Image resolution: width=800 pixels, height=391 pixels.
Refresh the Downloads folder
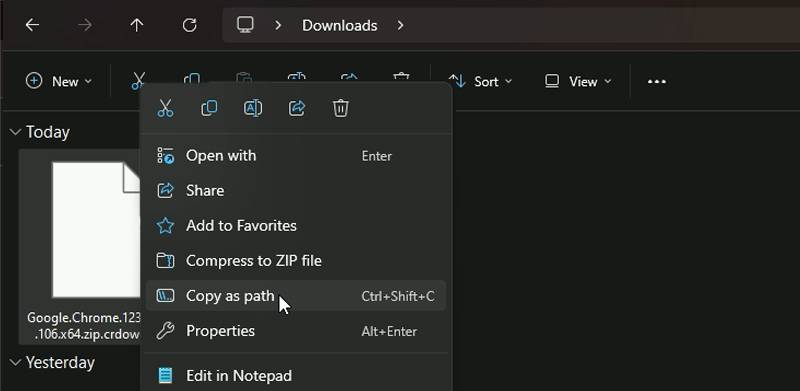pyautogui.click(x=189, y=25)
